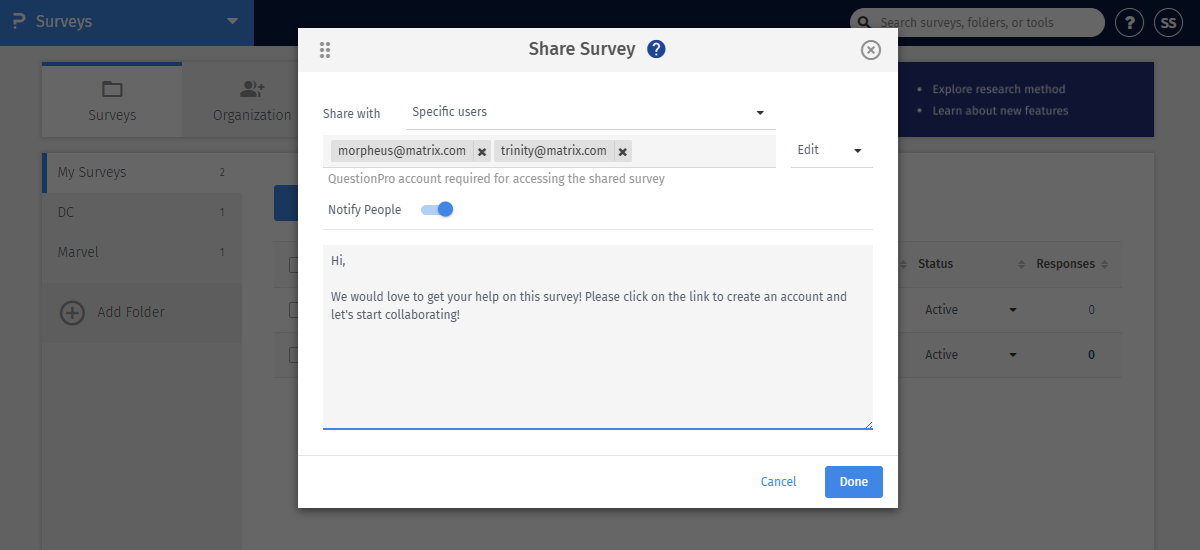This screenshot has height=550, width=1200.
Task: Click the Cancel link
Action: tap(778, 482)
